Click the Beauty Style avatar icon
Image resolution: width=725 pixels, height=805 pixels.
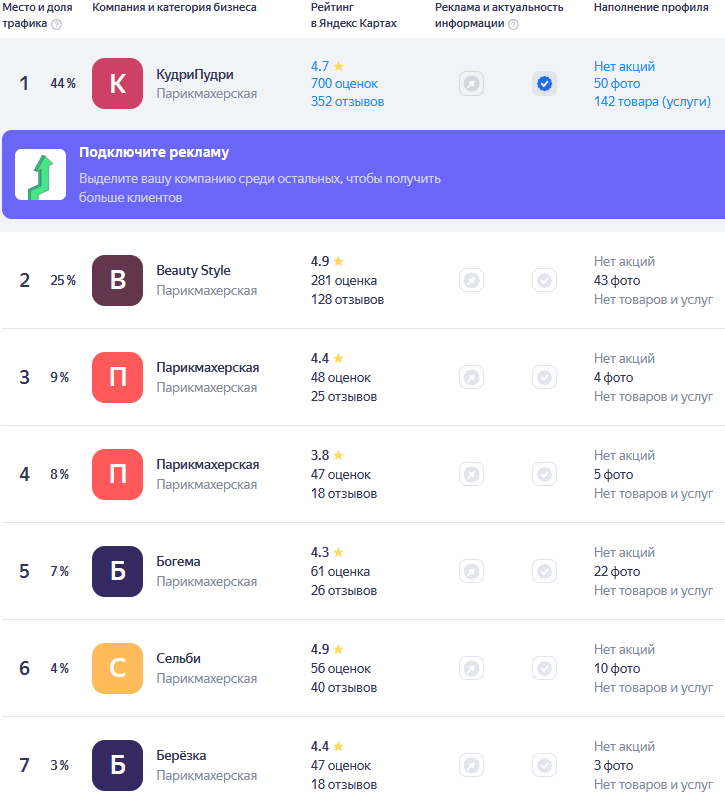(117, 280)
